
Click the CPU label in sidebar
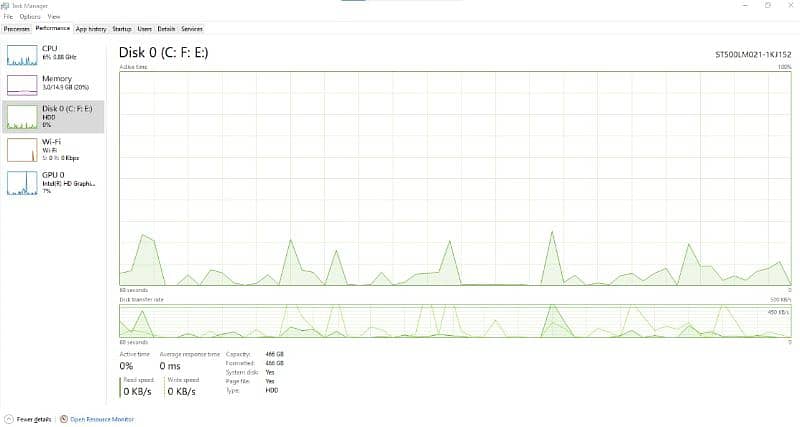49,48
